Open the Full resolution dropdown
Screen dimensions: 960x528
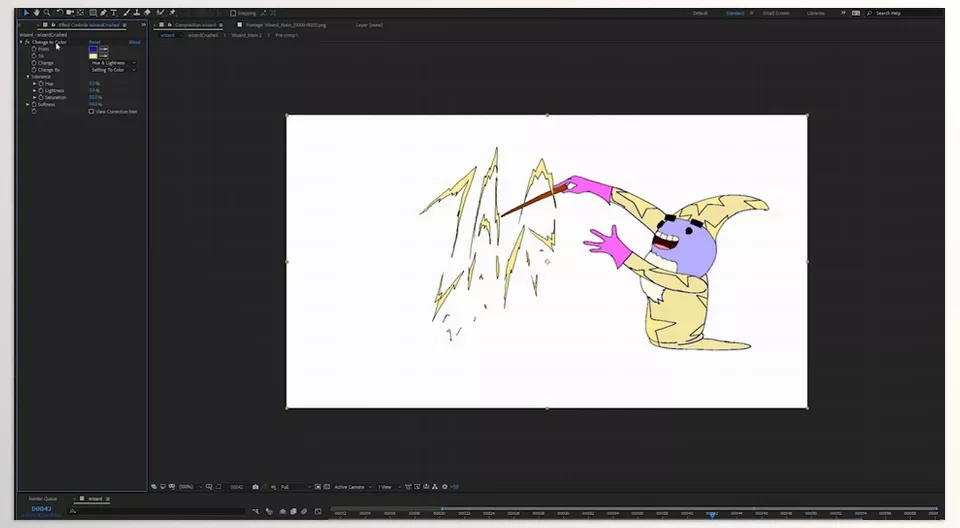pyautogui.click(x=296, y=487)
